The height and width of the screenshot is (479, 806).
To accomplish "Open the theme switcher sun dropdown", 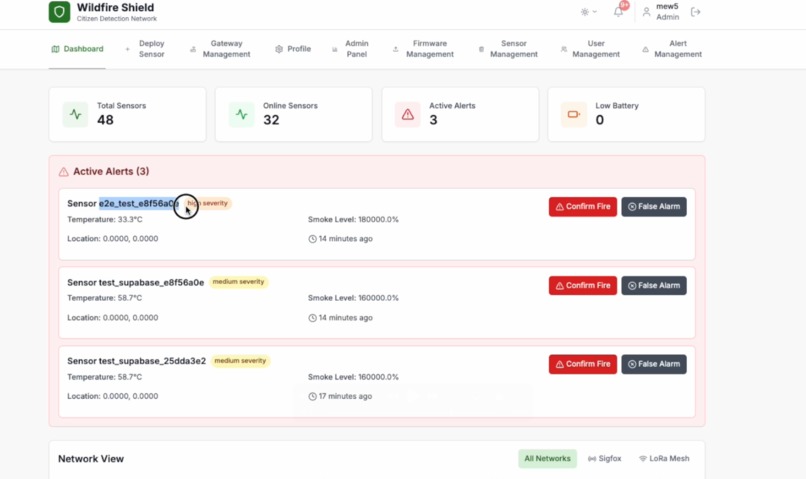I will click(589, 12).
